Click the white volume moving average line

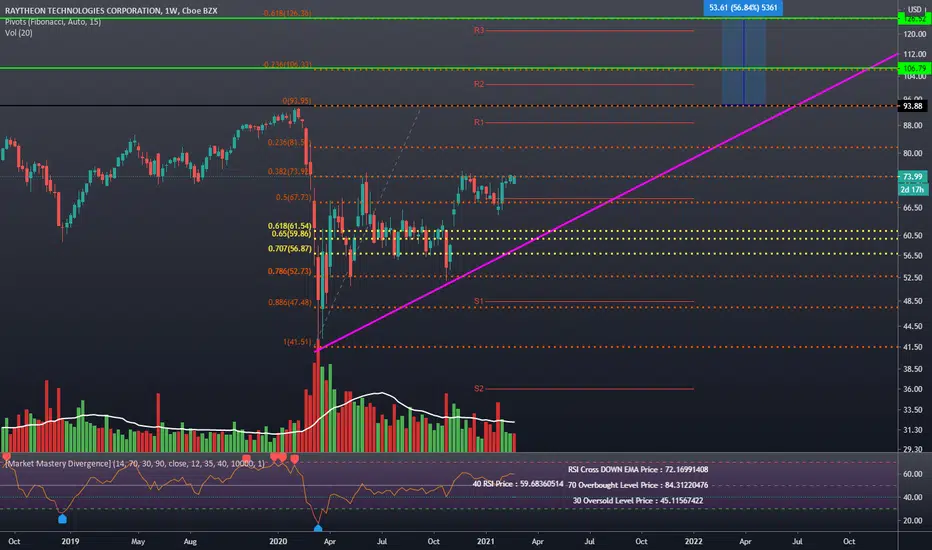(258, 416)
